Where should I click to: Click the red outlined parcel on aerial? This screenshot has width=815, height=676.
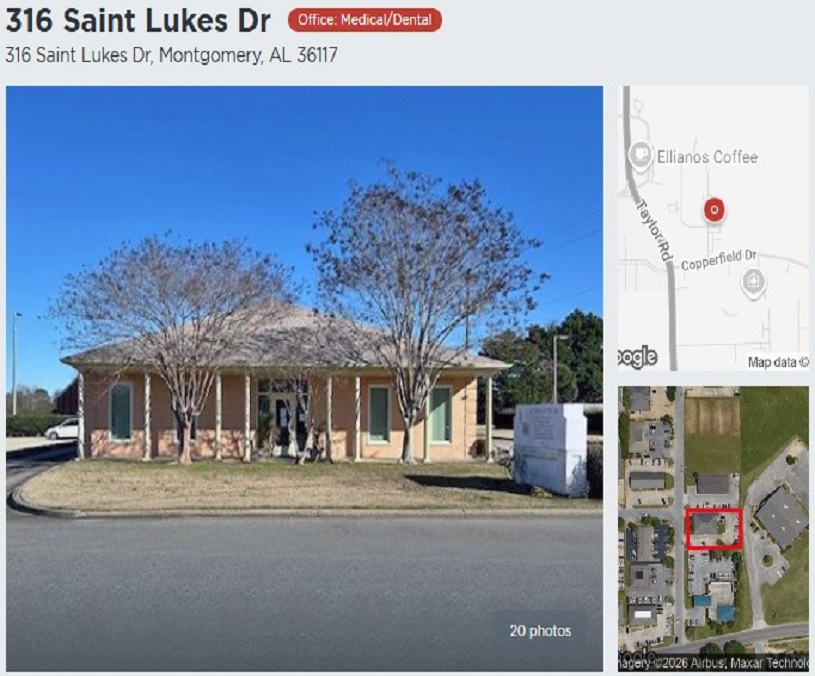pos(714,529)
